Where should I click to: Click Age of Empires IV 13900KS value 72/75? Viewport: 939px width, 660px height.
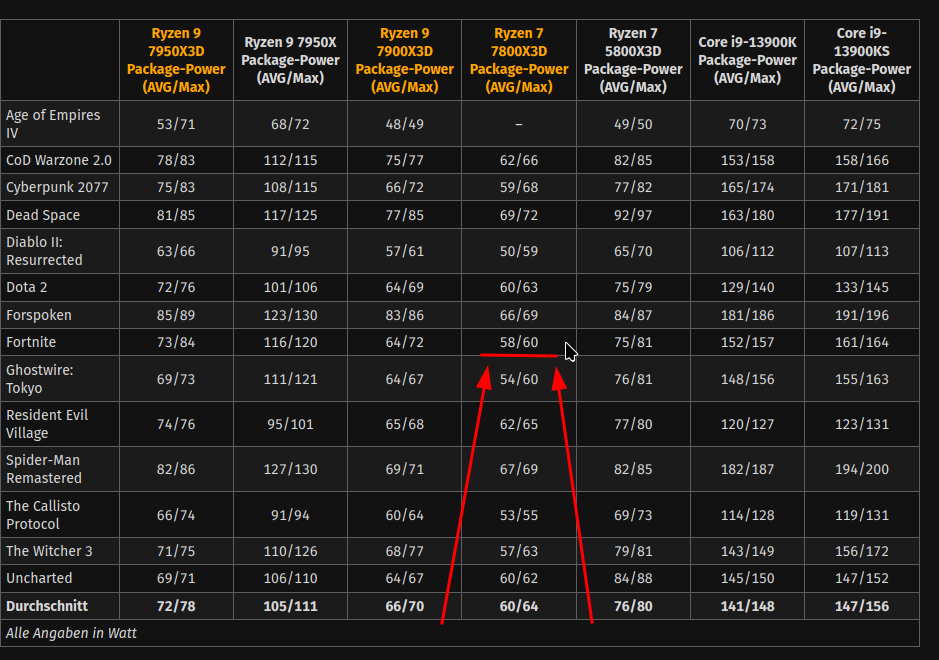pos(862,125)
